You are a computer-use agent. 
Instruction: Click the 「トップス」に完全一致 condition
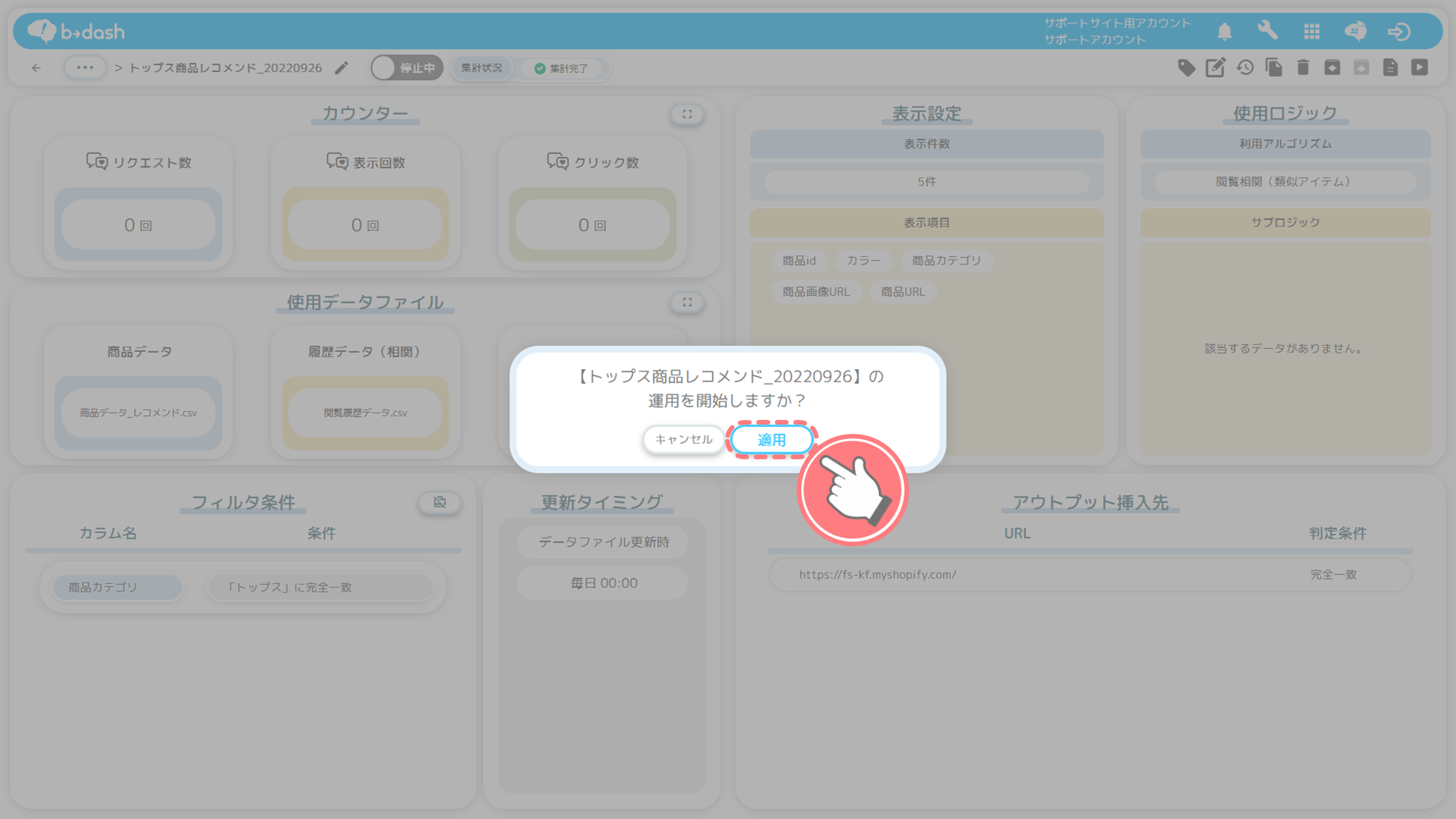tap(320, 587)
